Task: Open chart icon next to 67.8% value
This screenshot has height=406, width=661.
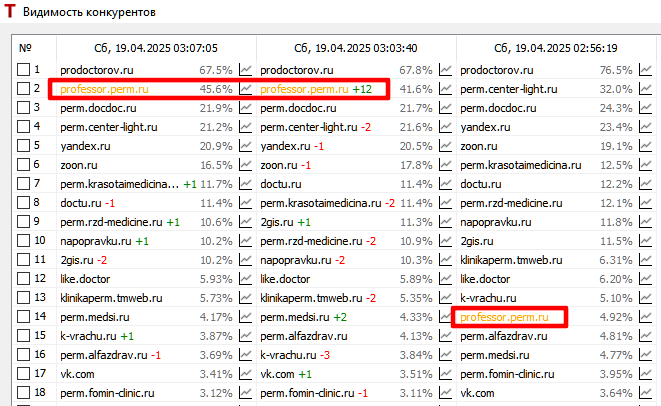Action: (x=445, y=70)
